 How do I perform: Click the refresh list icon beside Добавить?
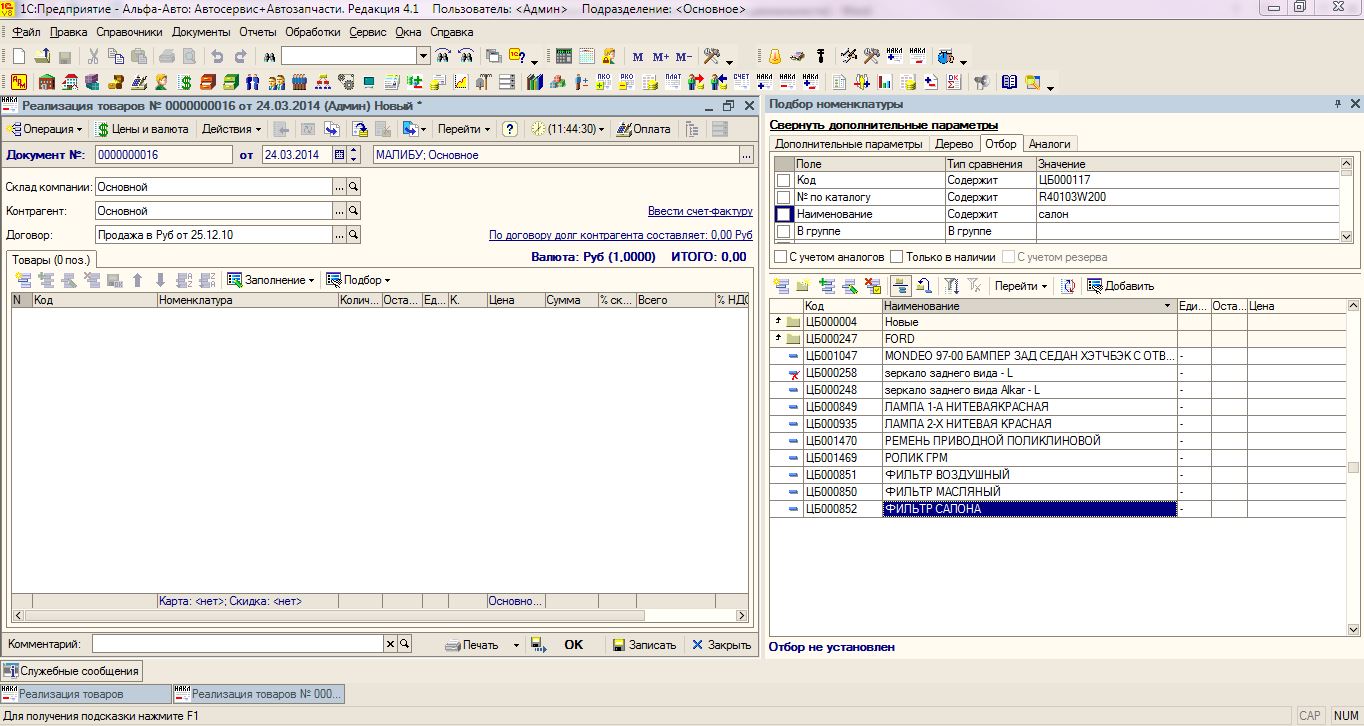pyautogui.click(x=1069, y=286)
